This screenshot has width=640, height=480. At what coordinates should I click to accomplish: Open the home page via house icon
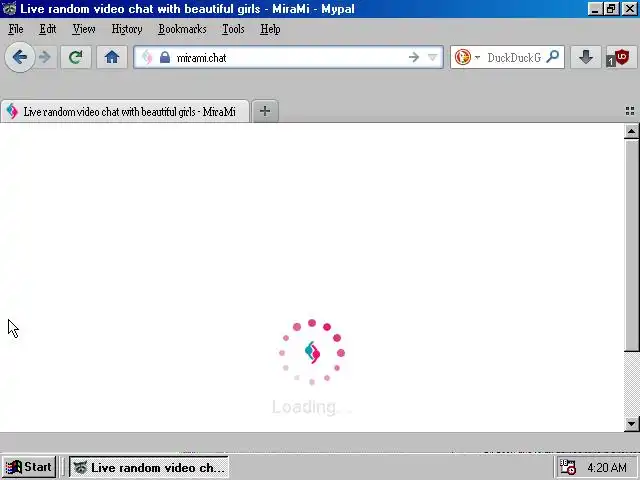click(112, 57)
